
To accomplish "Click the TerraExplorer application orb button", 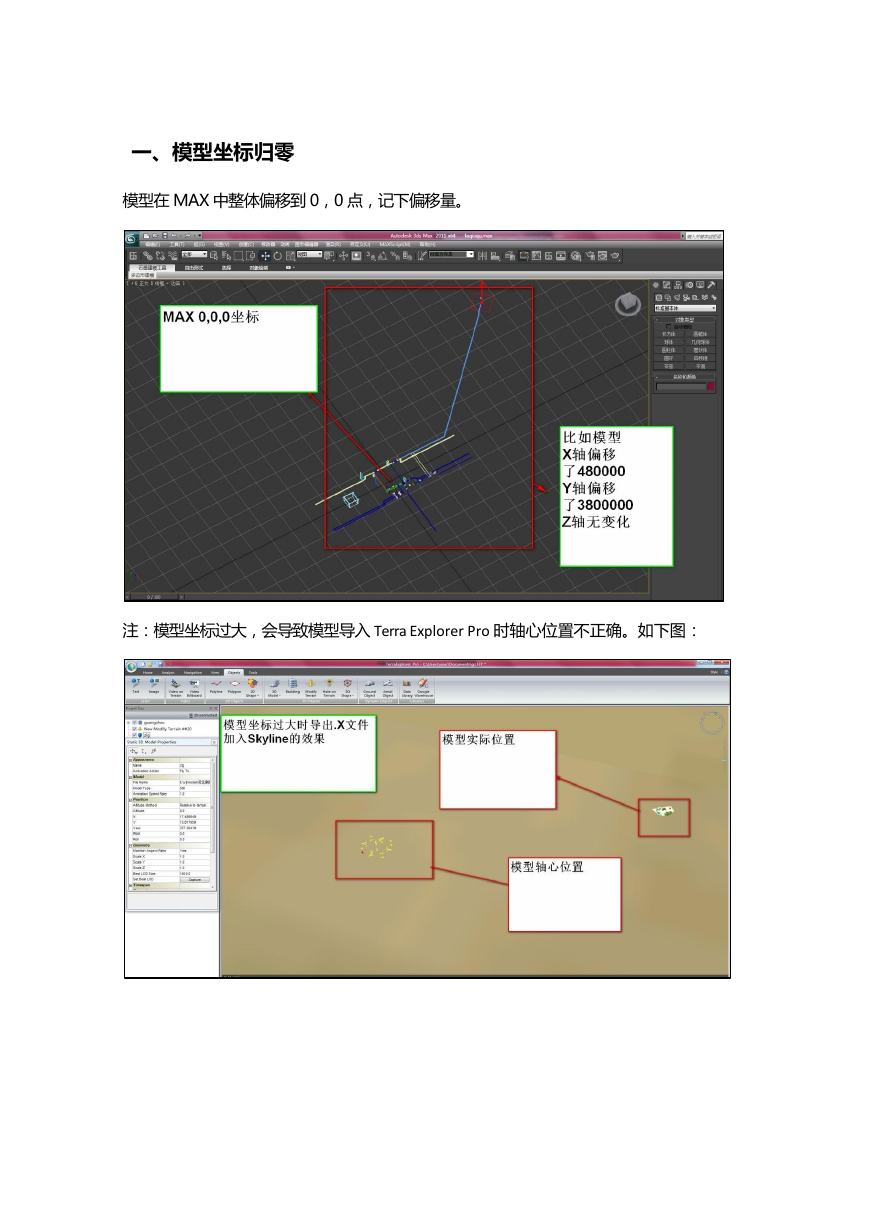I will point(131,665).
